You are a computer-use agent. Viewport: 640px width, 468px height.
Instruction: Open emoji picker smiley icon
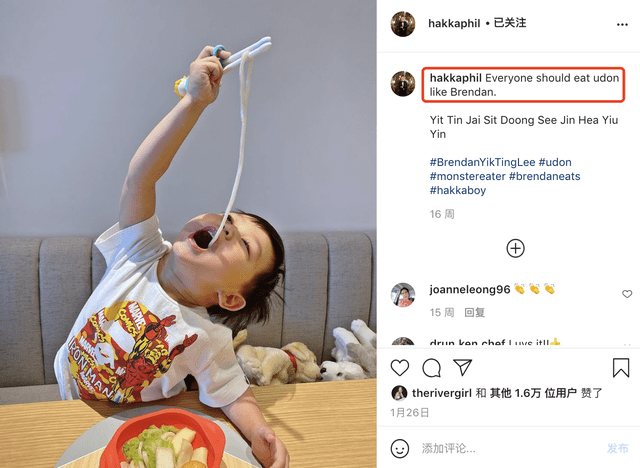click(400, 448)
